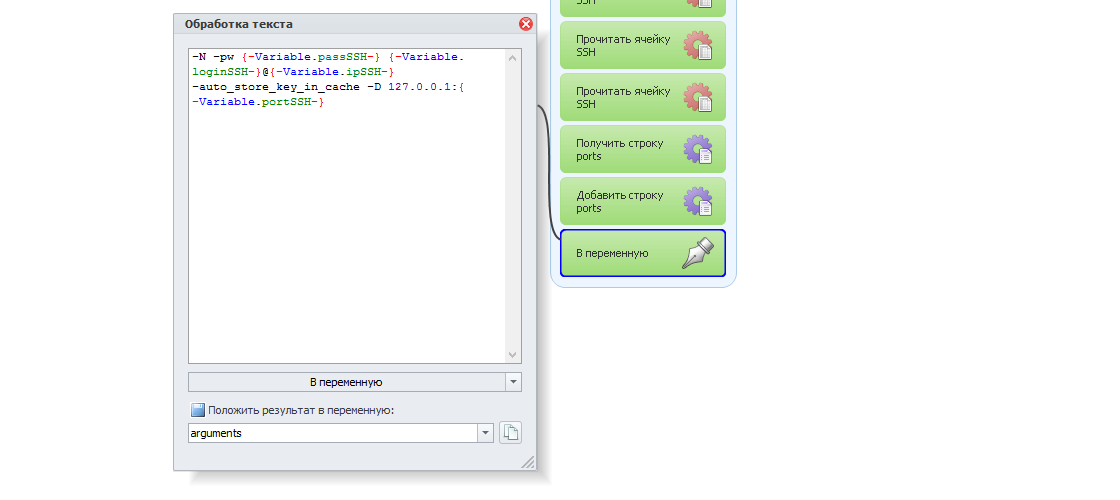
Task: Select the highlighted В переменную action block
Action: [643, 253]
